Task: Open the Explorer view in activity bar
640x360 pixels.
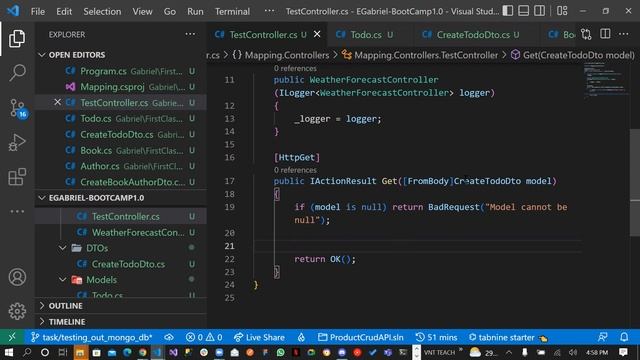Action: (x=17, y=38)
